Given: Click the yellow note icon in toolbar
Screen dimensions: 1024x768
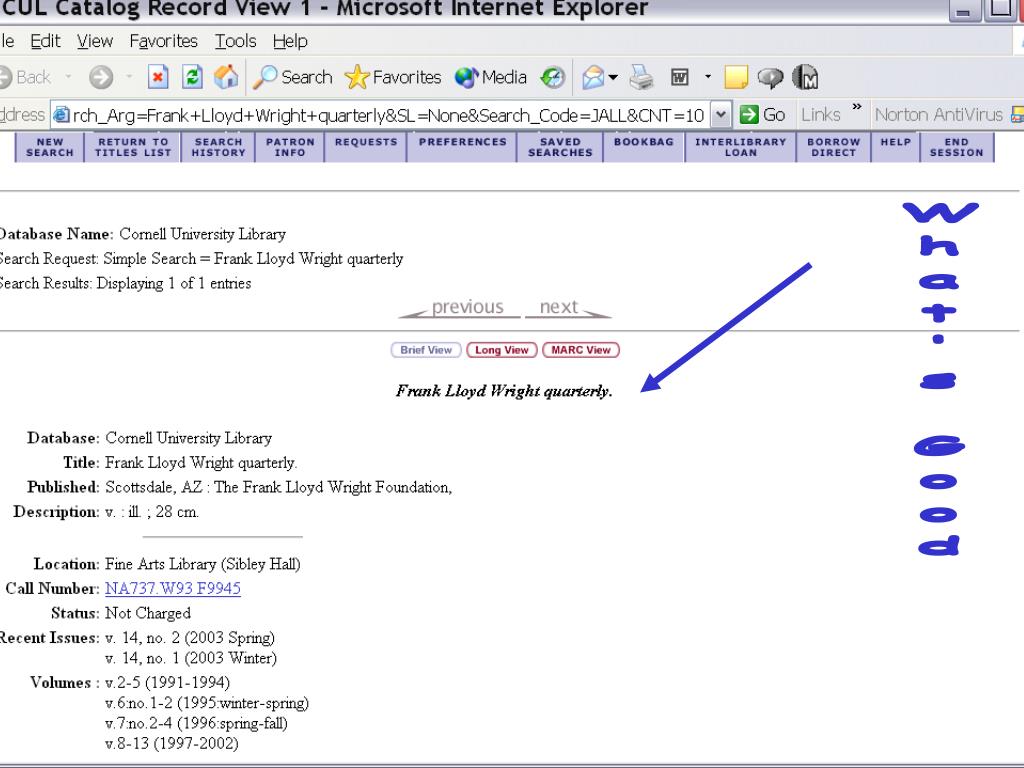Looking at the screenshot, I should (736, 77).
